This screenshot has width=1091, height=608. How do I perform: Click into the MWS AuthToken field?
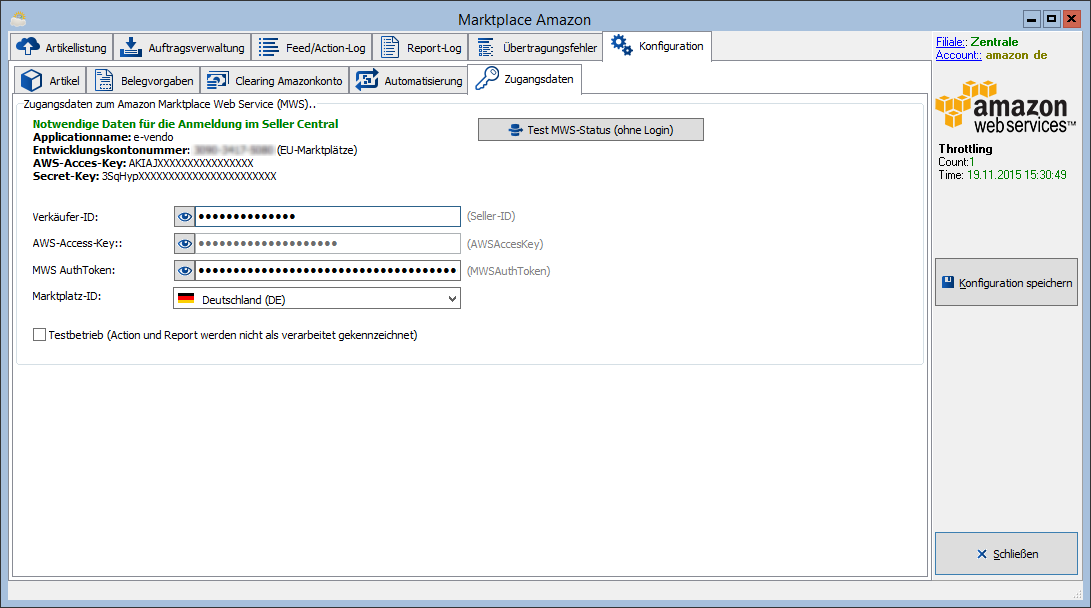coord(328,271)
